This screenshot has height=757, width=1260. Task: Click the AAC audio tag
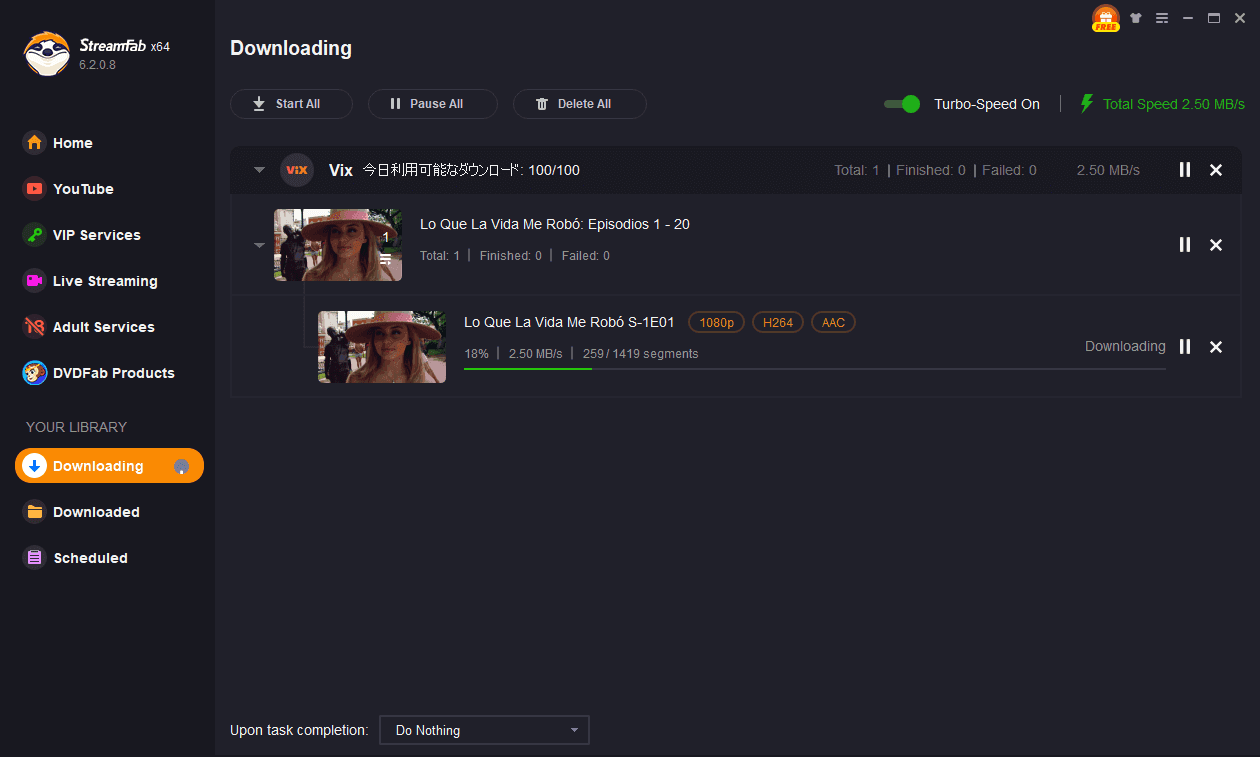click(x=833, y=322)
